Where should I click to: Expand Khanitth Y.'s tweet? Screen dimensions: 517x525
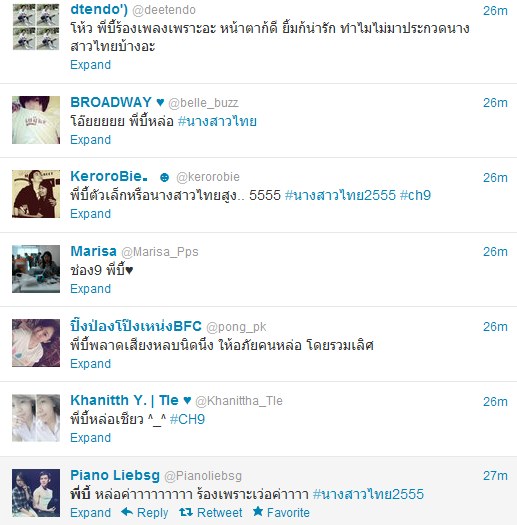click(90, 438)
